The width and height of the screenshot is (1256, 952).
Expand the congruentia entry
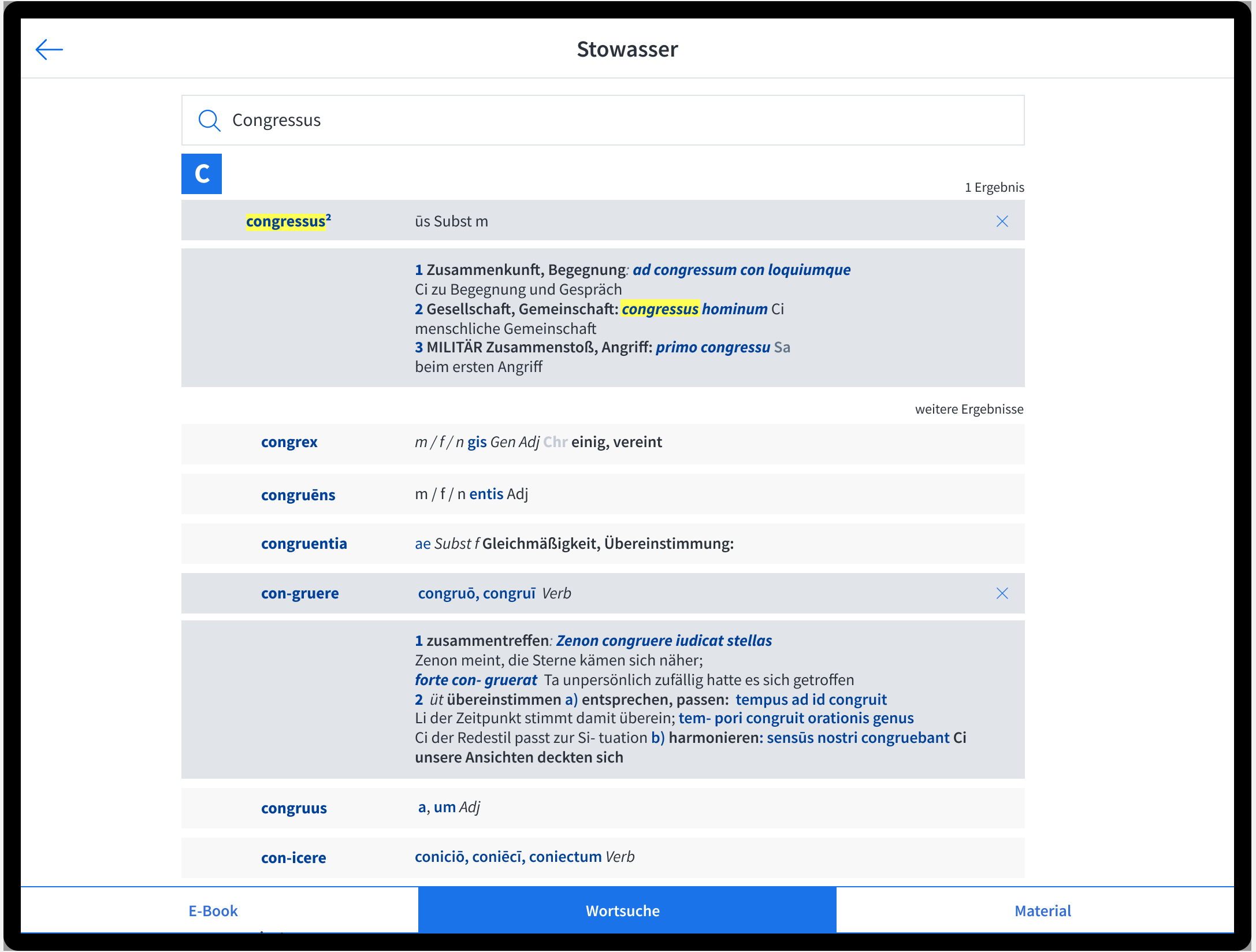click(x=603, y=544)
